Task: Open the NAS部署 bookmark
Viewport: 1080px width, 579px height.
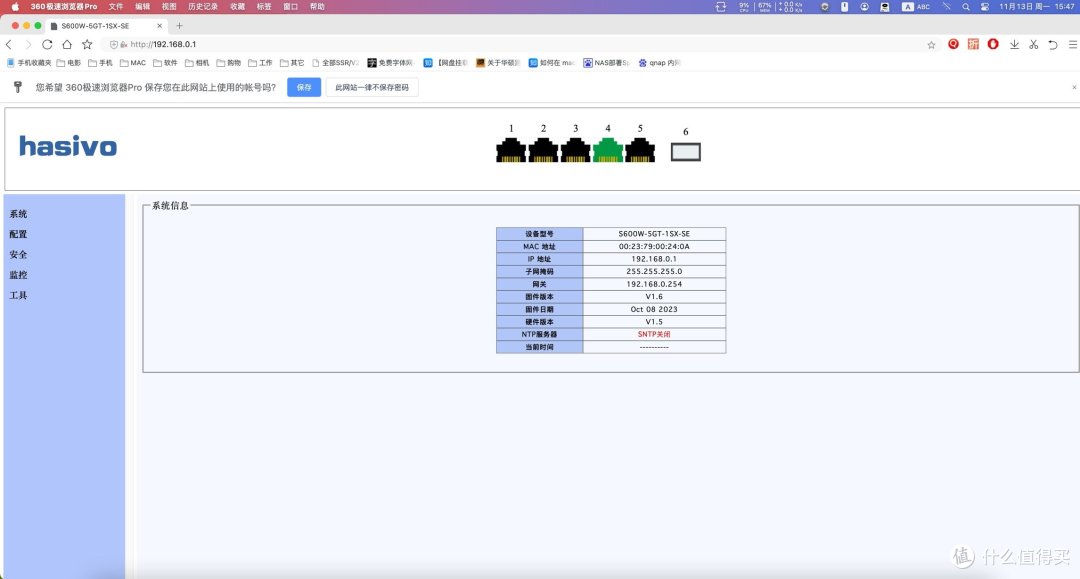Action: pyautogui.click(x=606, y=63)
